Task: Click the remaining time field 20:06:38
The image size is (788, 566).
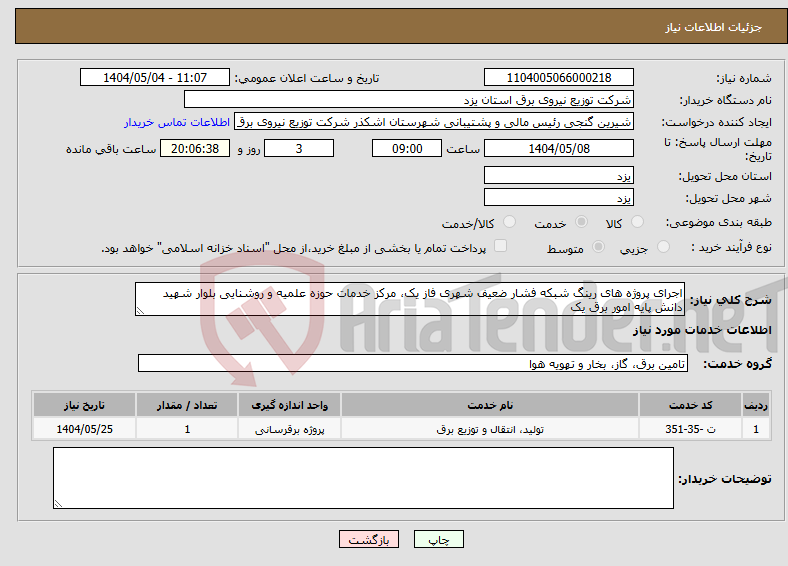Action: pyautogui.click(x=195, y=149)
